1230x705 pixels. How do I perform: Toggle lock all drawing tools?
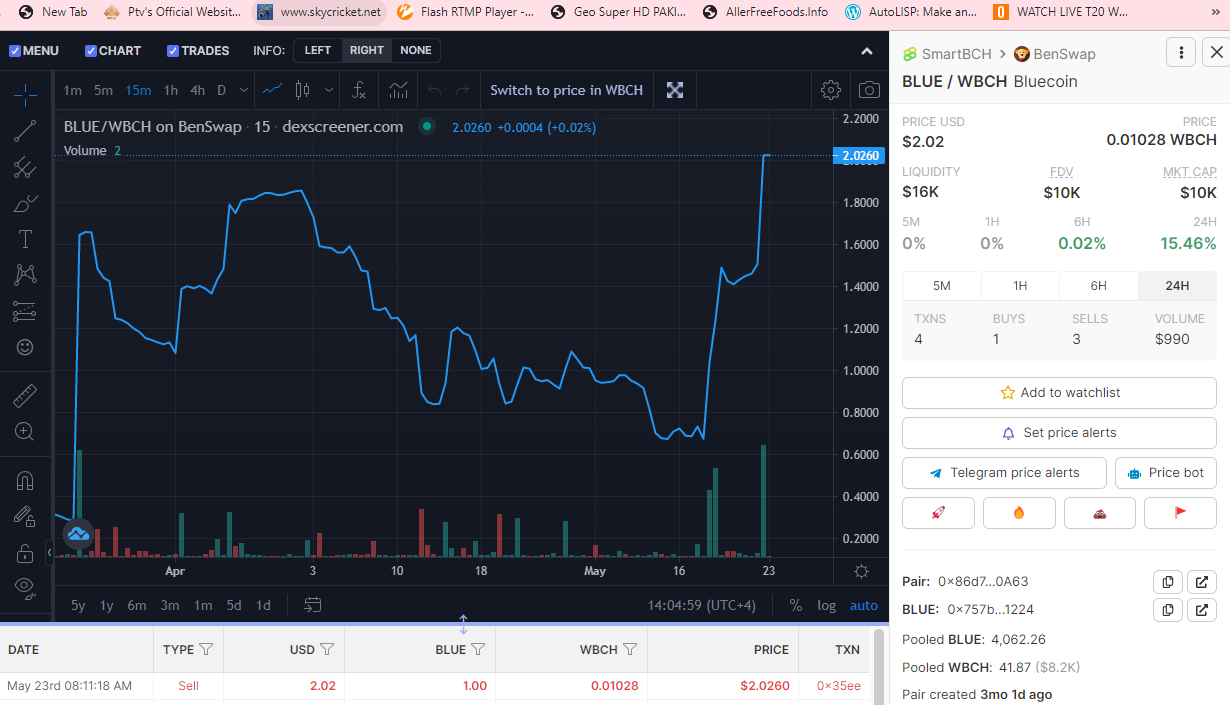tap(25, 553)
